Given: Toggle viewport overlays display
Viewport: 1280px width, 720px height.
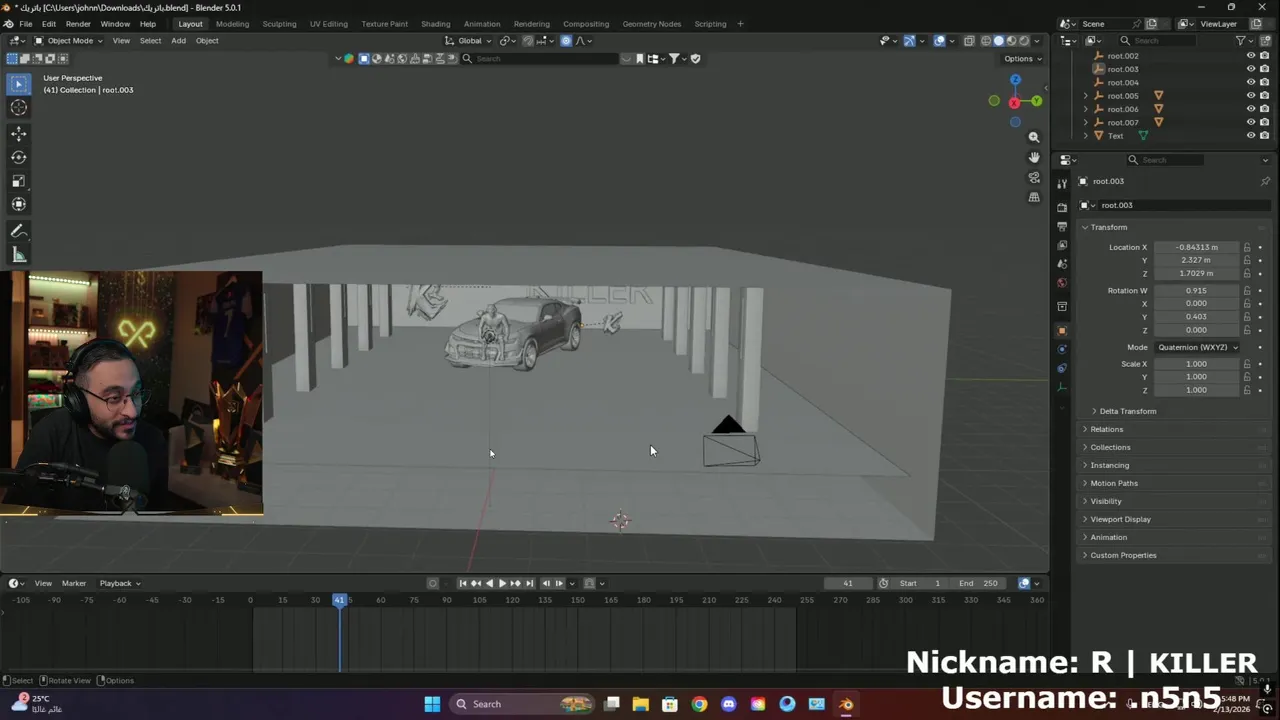Looking at the screenshot, I should tap(939, 41).
